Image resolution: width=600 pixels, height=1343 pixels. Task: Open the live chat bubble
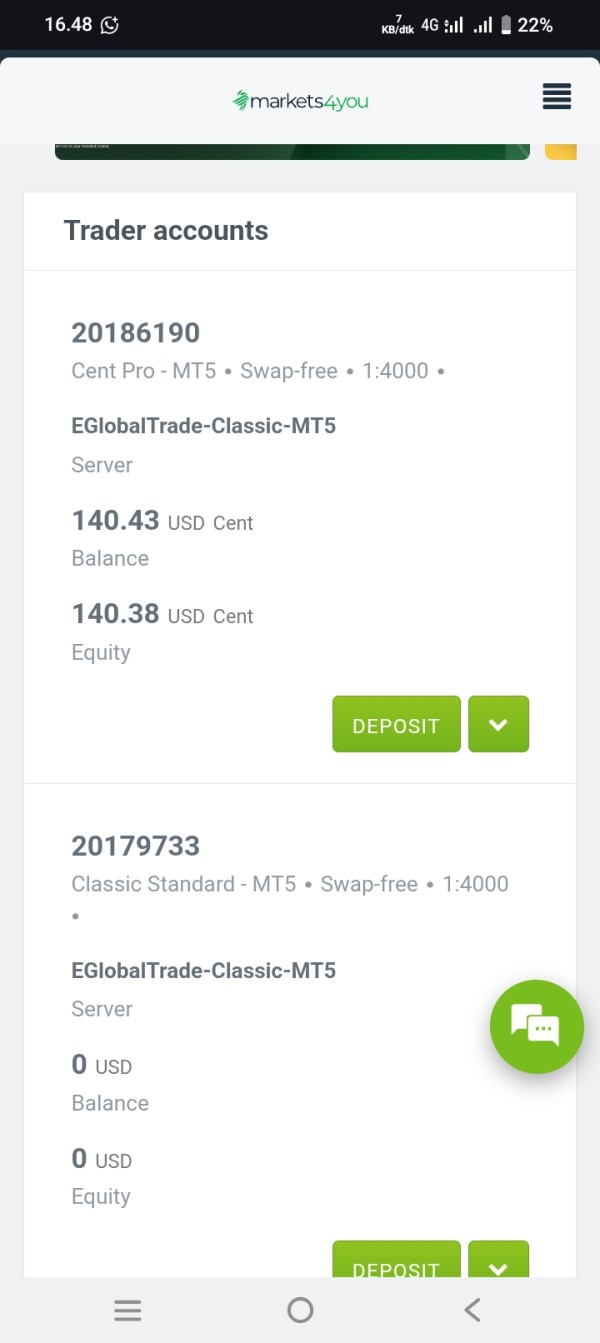tap(536, 1026)
